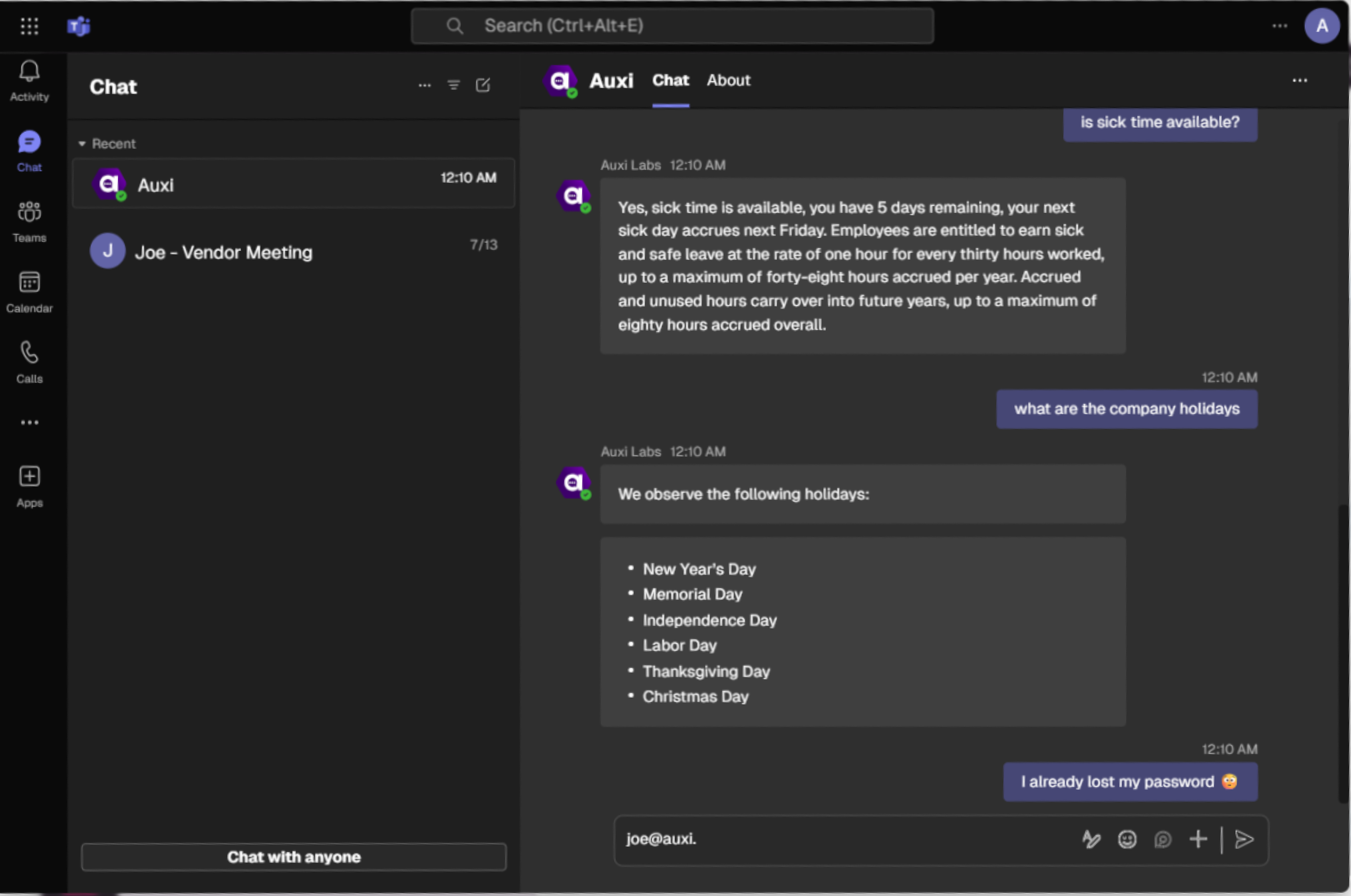This screenshot has height=896, width=1351.
Task: Click the send message arrow
Action: [x=1244, y=839]
